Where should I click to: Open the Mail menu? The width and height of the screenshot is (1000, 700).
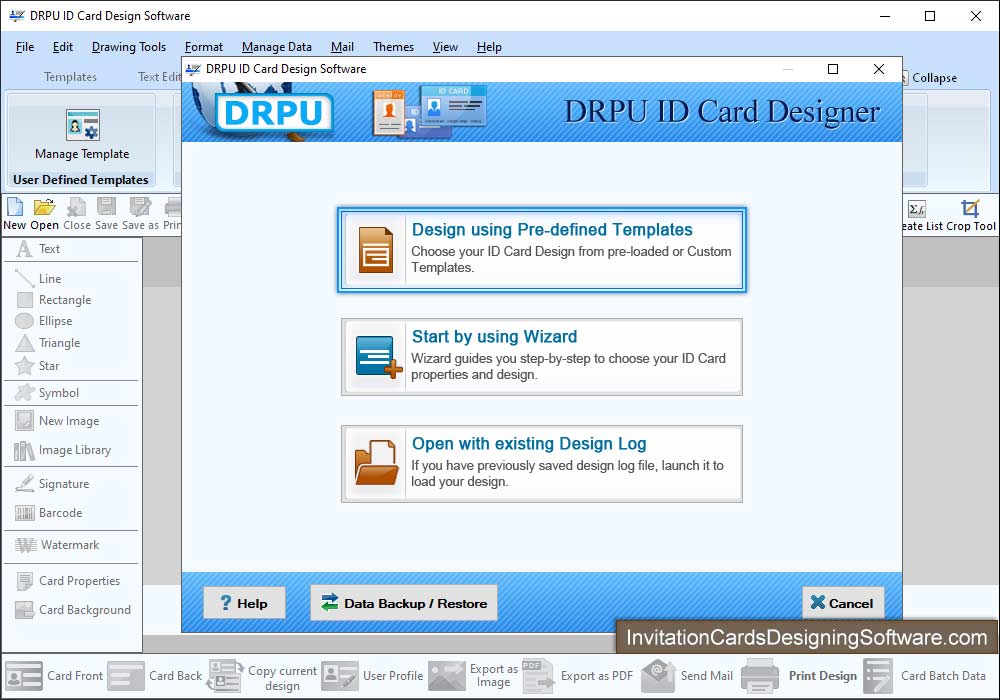point(342,47)
